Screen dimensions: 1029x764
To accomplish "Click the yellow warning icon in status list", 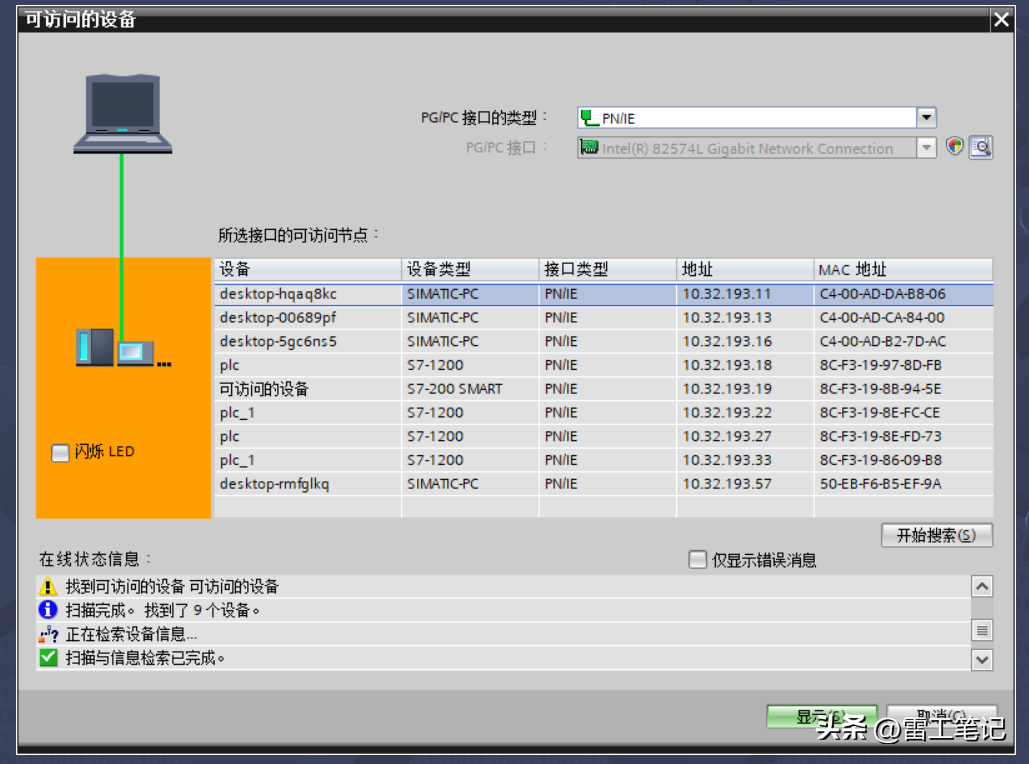I will pyautogui.click(x=48, y=587).
